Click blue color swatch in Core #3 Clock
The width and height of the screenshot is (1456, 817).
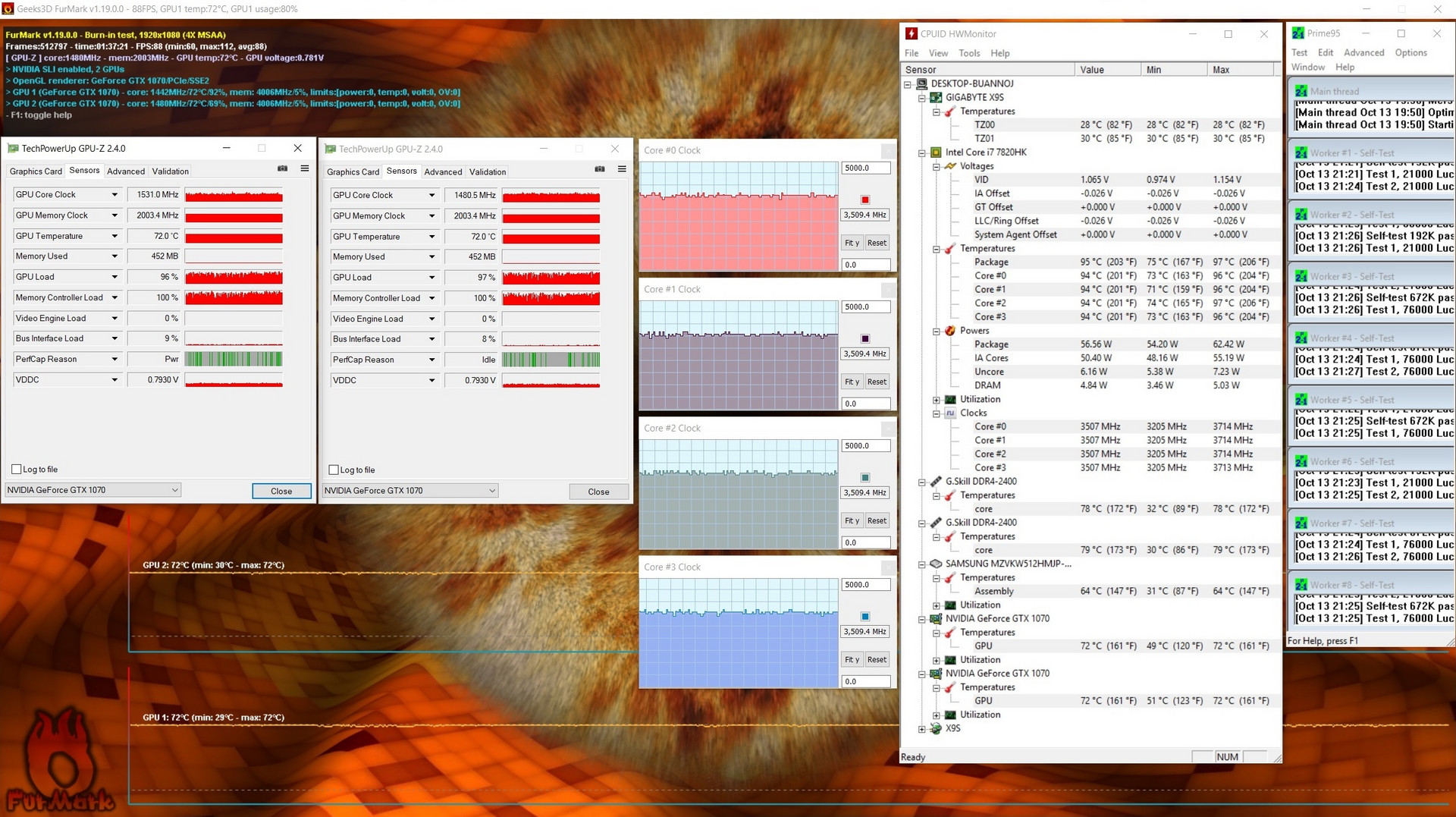pyautogui.click(x=865, y=617)
